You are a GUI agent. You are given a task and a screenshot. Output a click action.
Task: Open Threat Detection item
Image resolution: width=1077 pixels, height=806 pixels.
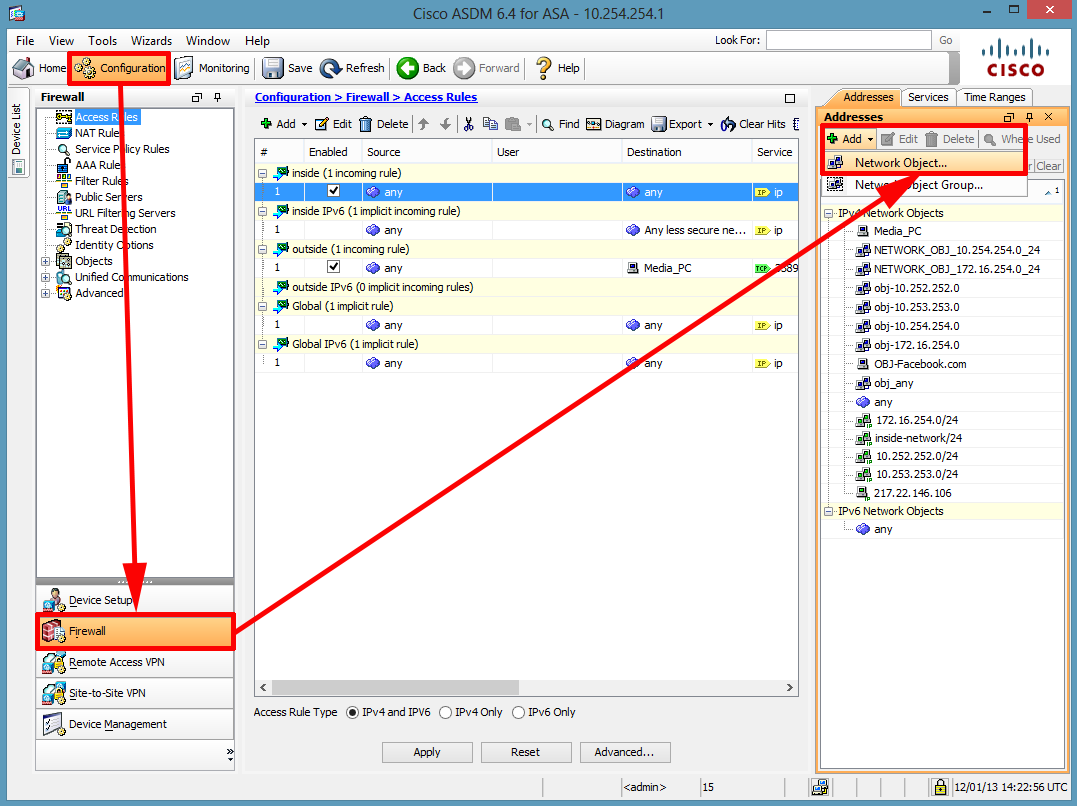tap(106, 229)
